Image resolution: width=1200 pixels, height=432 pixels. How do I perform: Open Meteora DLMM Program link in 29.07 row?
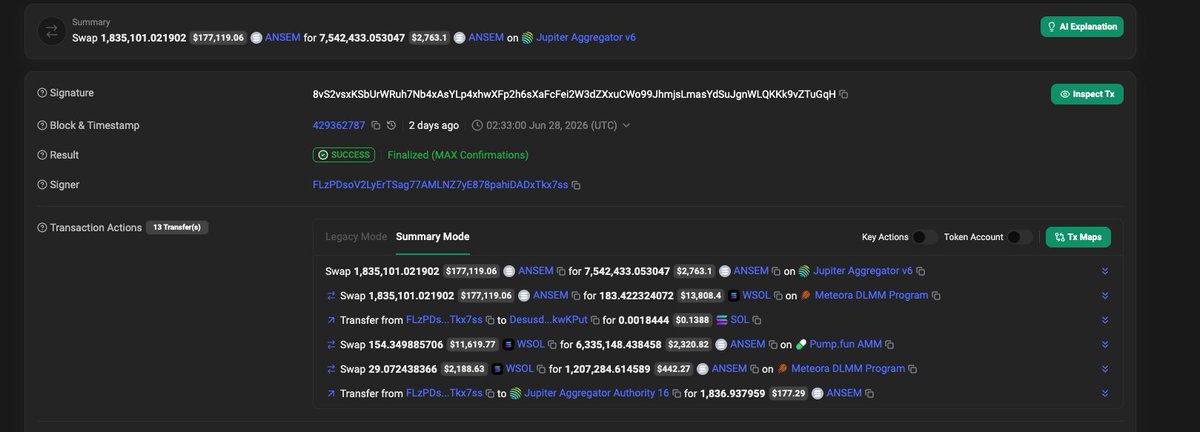point(848,369)
